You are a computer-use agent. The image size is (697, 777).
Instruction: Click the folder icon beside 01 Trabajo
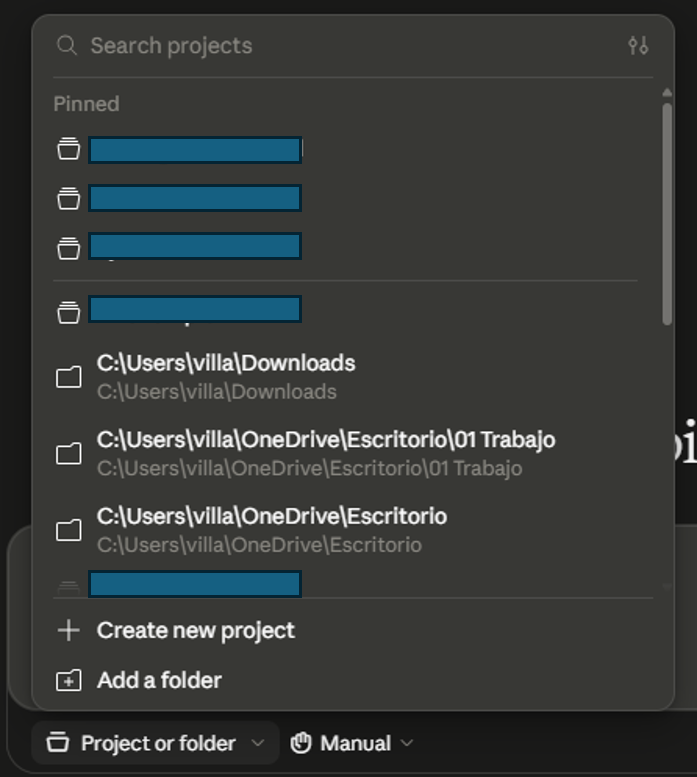tap(68, 453)
